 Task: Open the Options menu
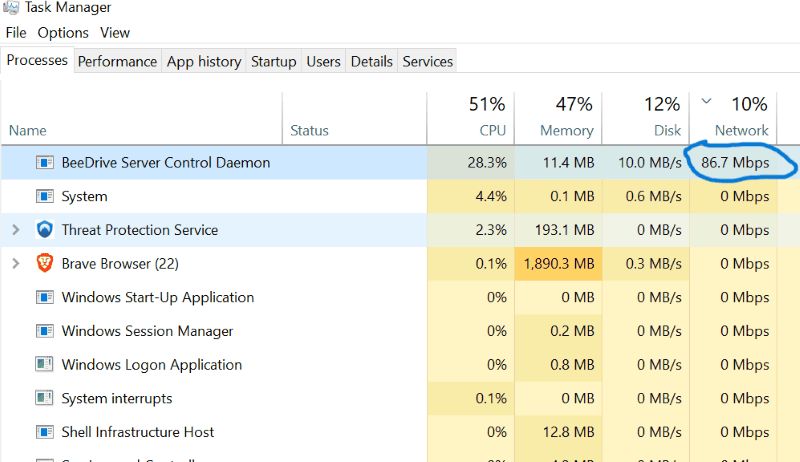(x=63, y=33)
